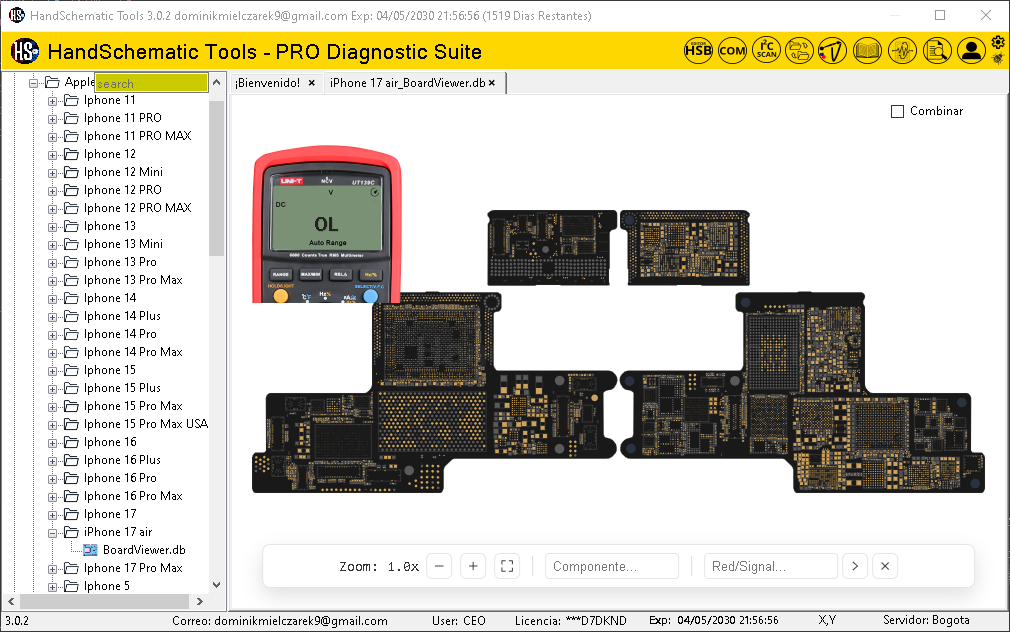The width and height of the screenshot is (1010, 632).
Task: Close the iPhone 17 air_BoardViewer.db tab
Action: coord(492,82)
